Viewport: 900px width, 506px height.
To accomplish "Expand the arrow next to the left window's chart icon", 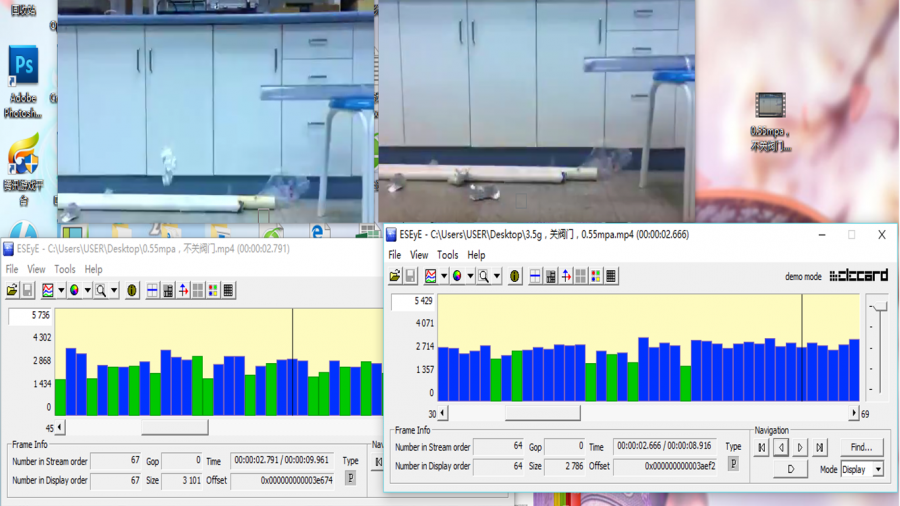I will pyautogui.click(x=61, y=290).
